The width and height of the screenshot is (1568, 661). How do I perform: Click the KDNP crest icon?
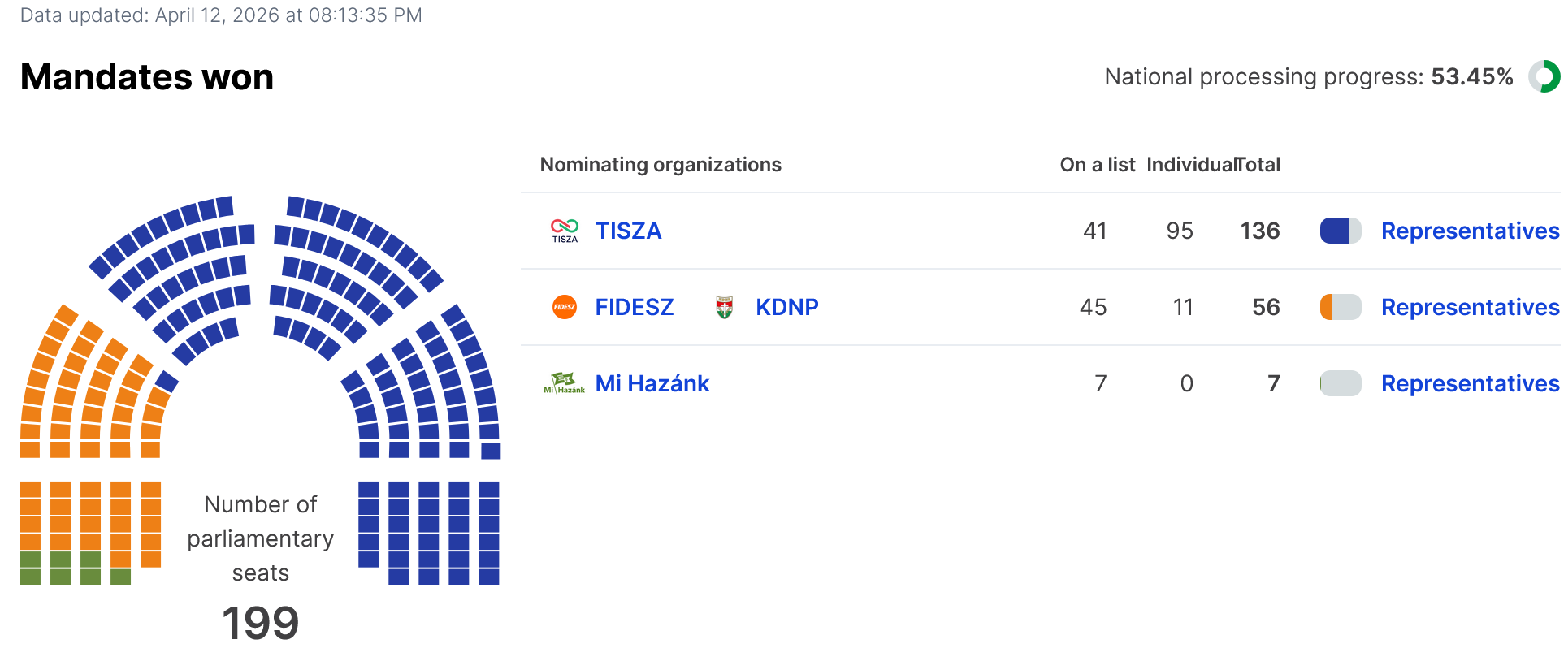(x=724, y=307)
